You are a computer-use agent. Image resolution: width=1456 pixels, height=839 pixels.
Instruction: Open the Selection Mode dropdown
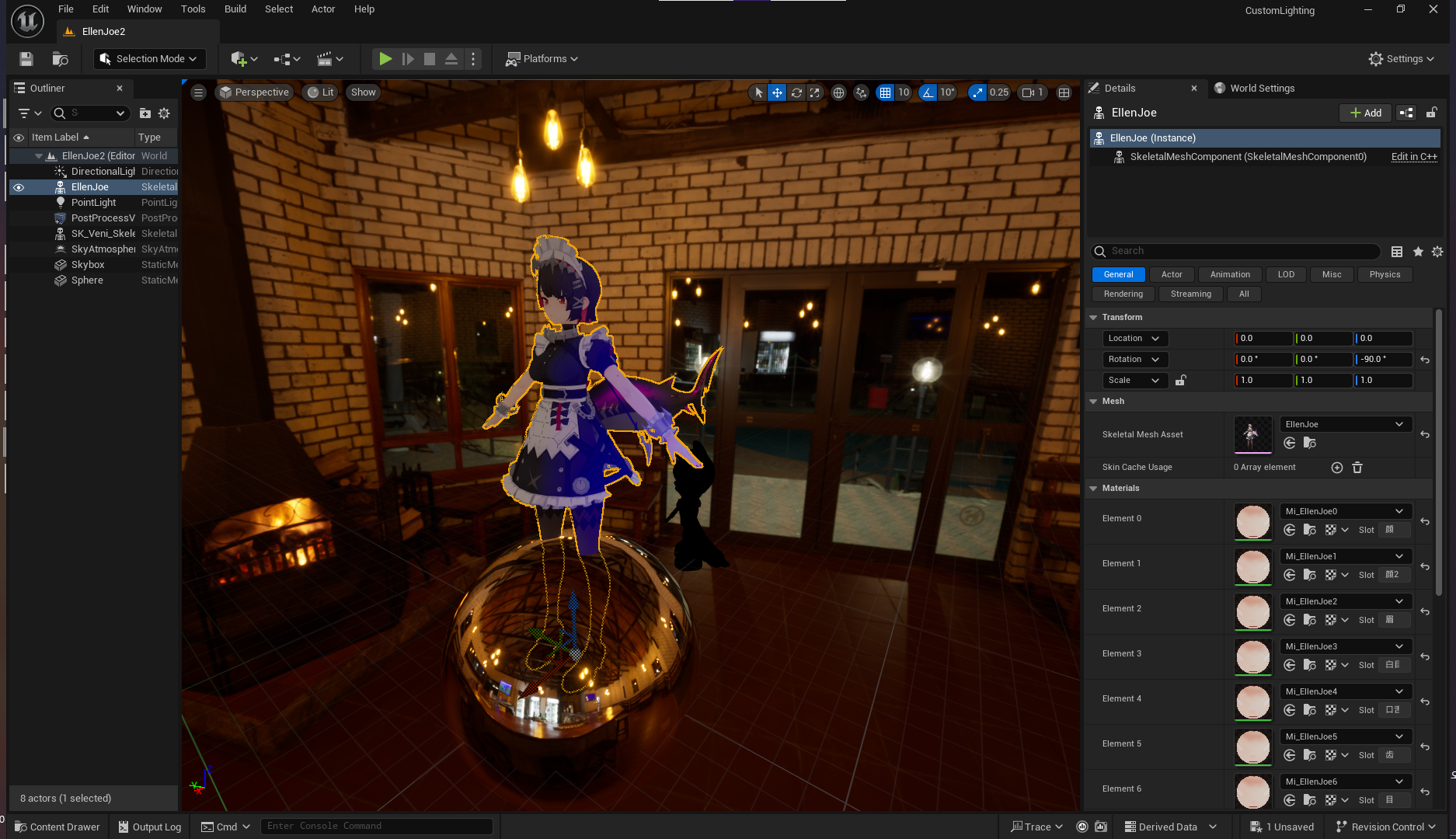pyautogui.click(x=149, y=59)
